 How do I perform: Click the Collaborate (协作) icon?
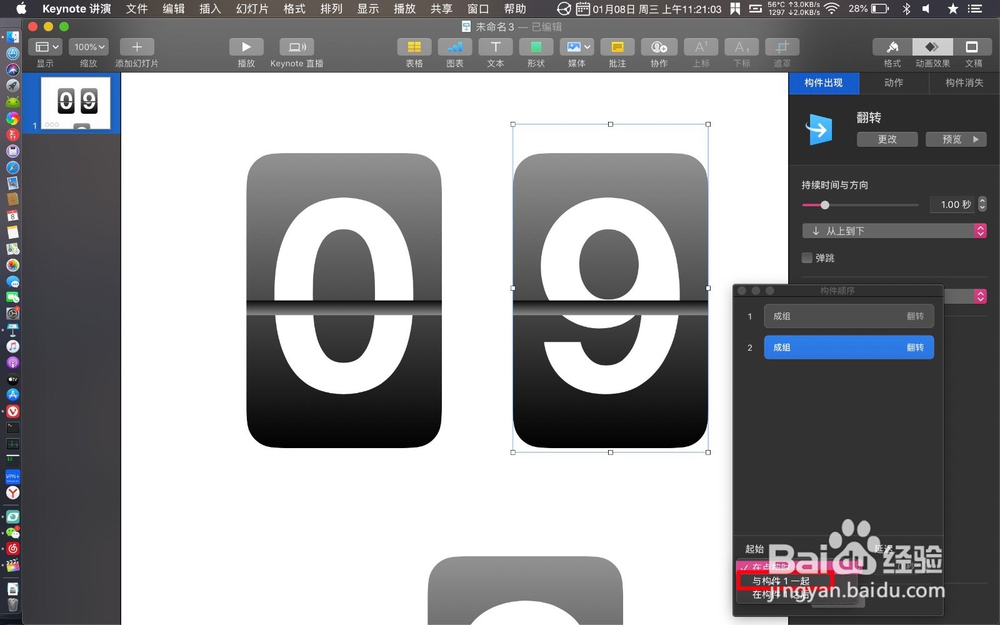coord(658,47)
